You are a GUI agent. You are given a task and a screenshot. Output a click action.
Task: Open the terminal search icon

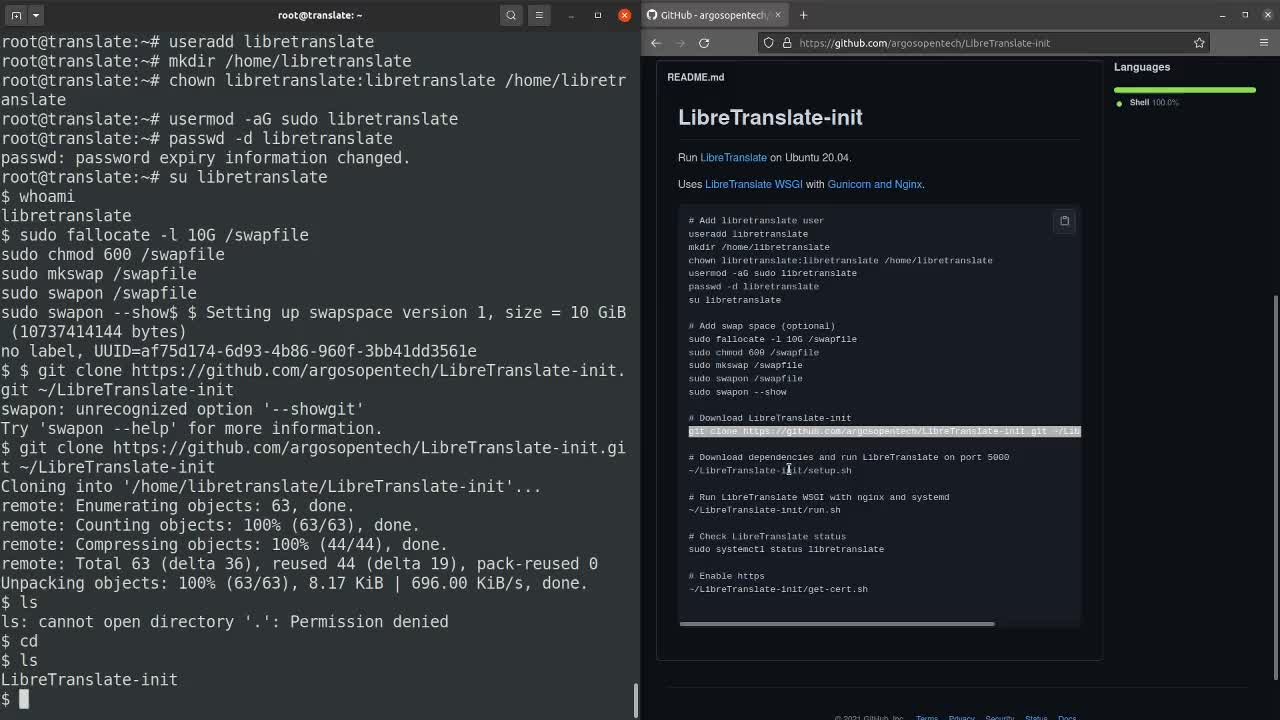pyautogui.click(x=511, y=15)
